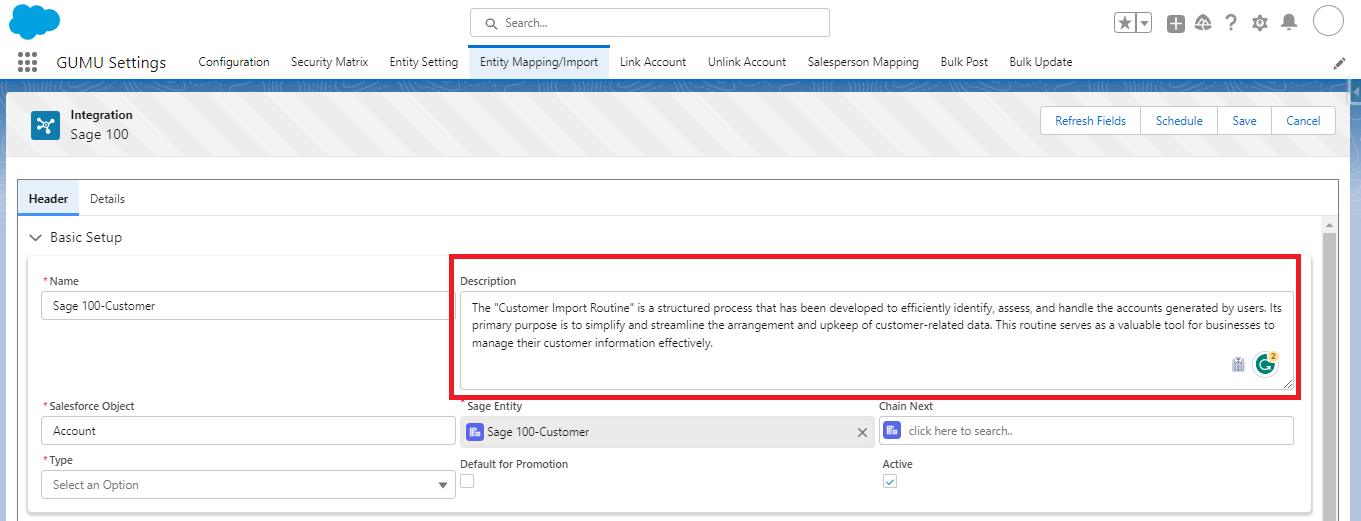Click the pencil edit navigation icon

coord(1339,63)
